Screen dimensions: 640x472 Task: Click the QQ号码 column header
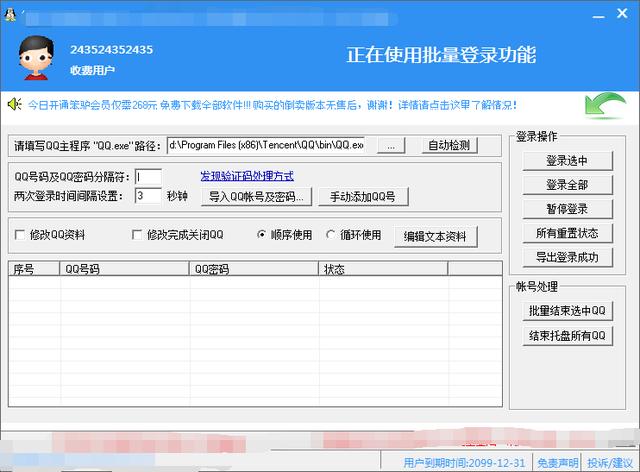124,269
